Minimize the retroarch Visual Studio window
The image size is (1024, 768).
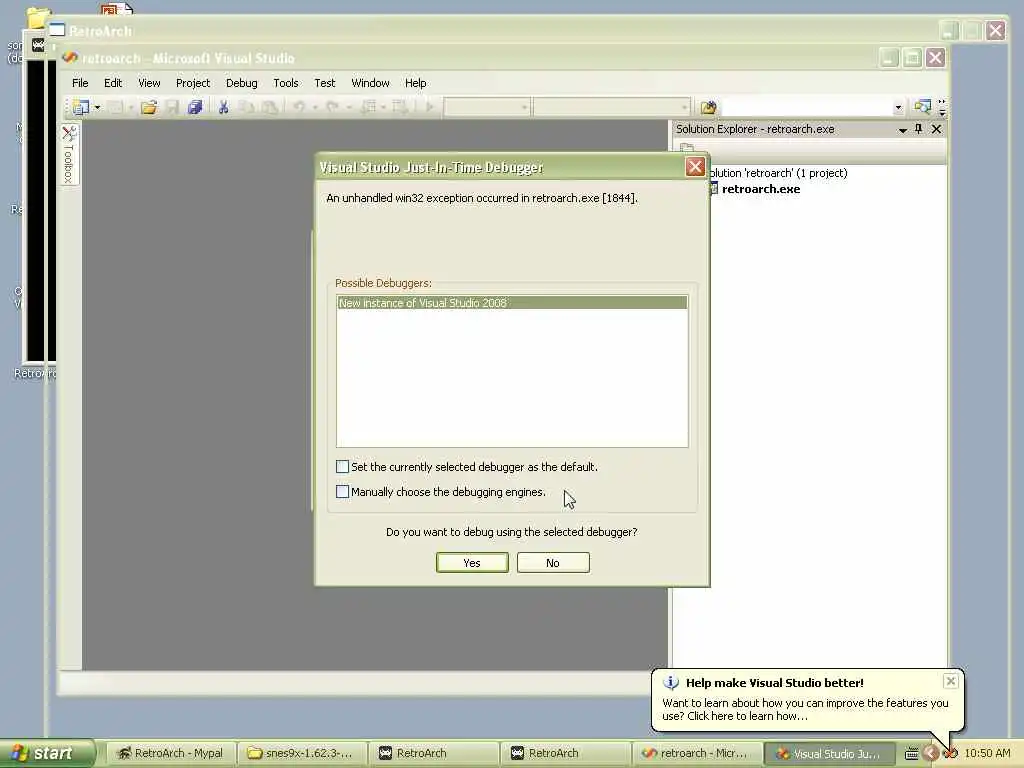[x=889, y=57]
